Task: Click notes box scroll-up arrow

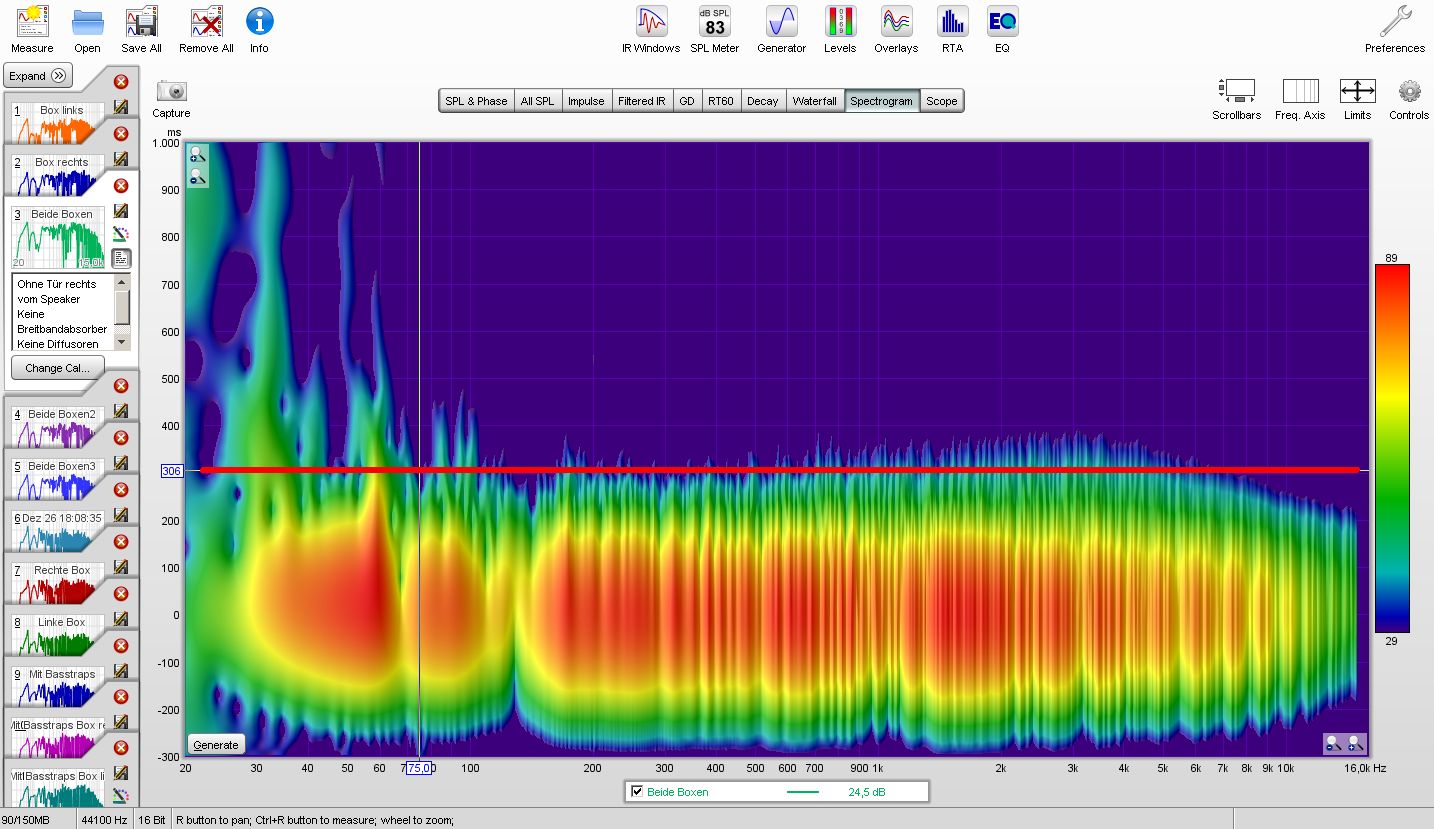Action: pyautogui.click(x=122, y=281)
